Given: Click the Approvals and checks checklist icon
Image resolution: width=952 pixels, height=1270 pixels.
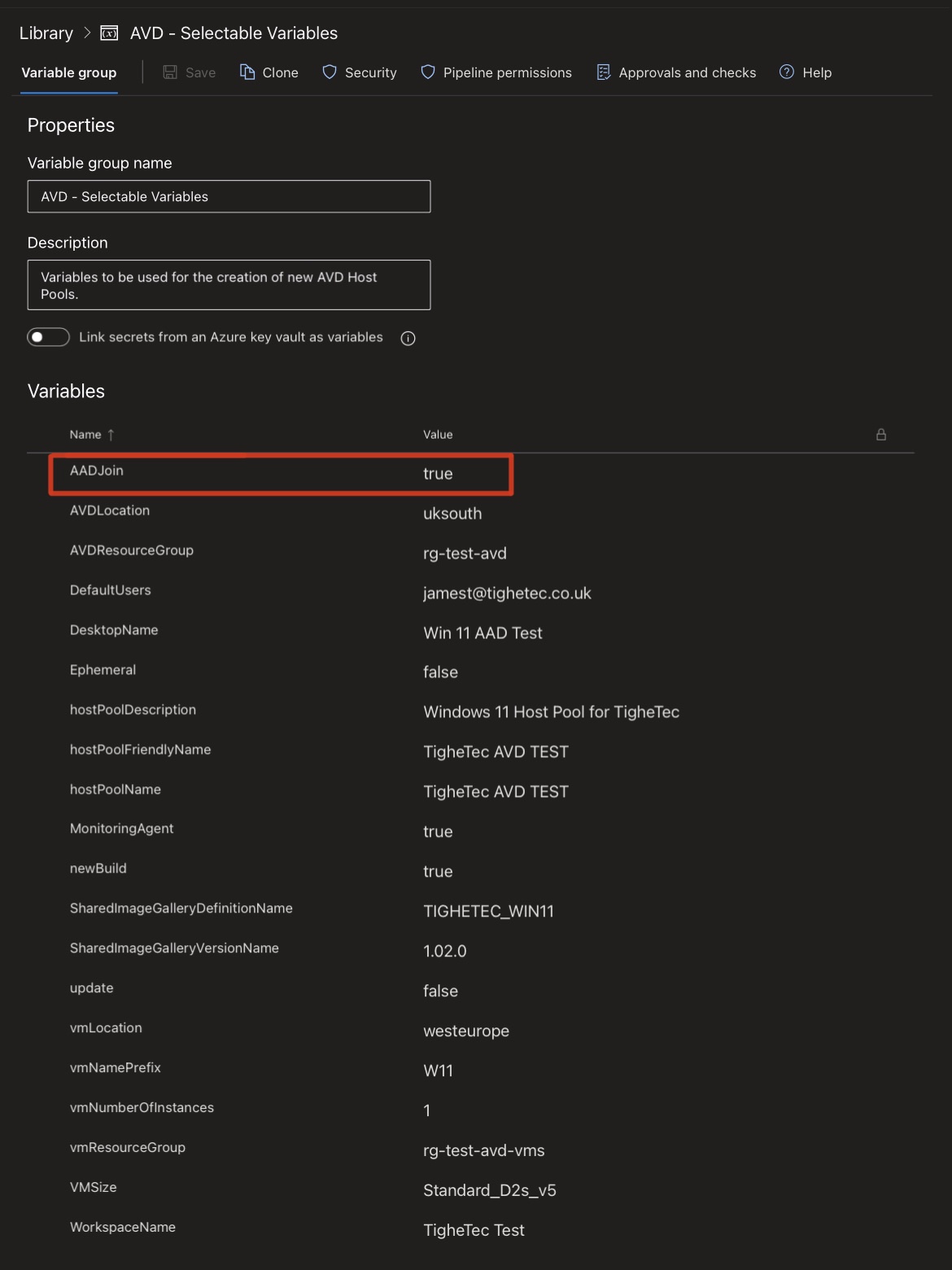Looking at the screenshot, I should [x=603, y=72].
